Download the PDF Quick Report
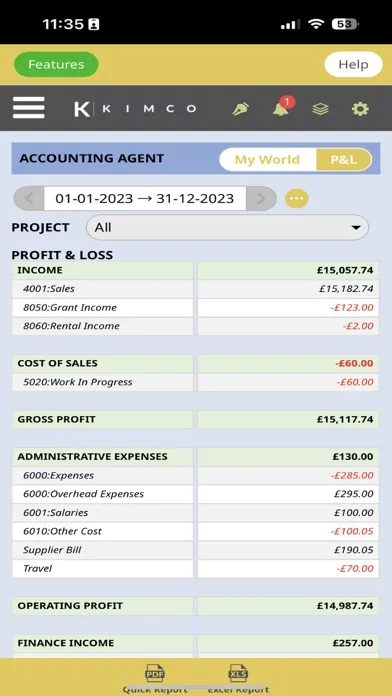This screenshot has height=696, width=392. tap(155, 679)
